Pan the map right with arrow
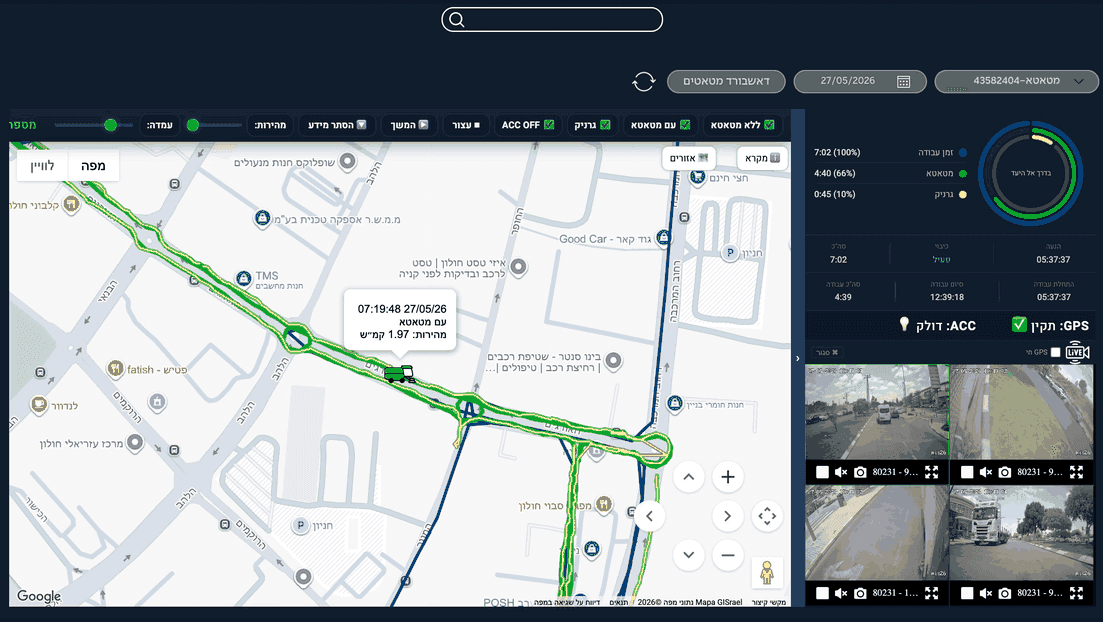This screenshot has height=622, width=1103. [x=727, y=516]
